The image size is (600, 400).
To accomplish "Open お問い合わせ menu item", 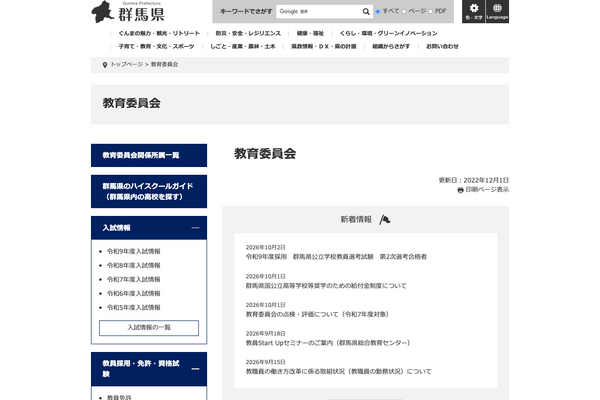I will 442,46.
